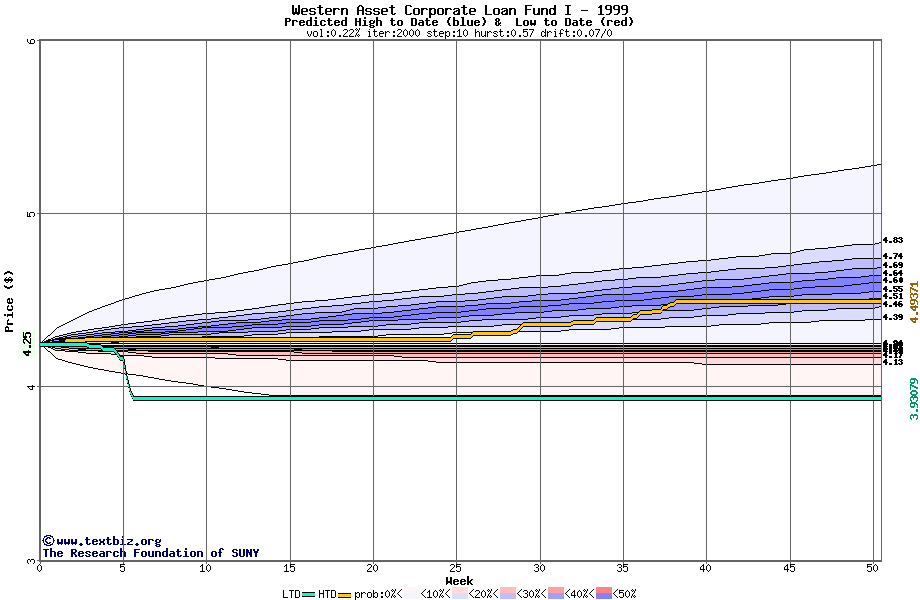Click the '<10%<' legend label
Image resolution: width=920 pixels, height=600 pixels.
pos(436,594)
